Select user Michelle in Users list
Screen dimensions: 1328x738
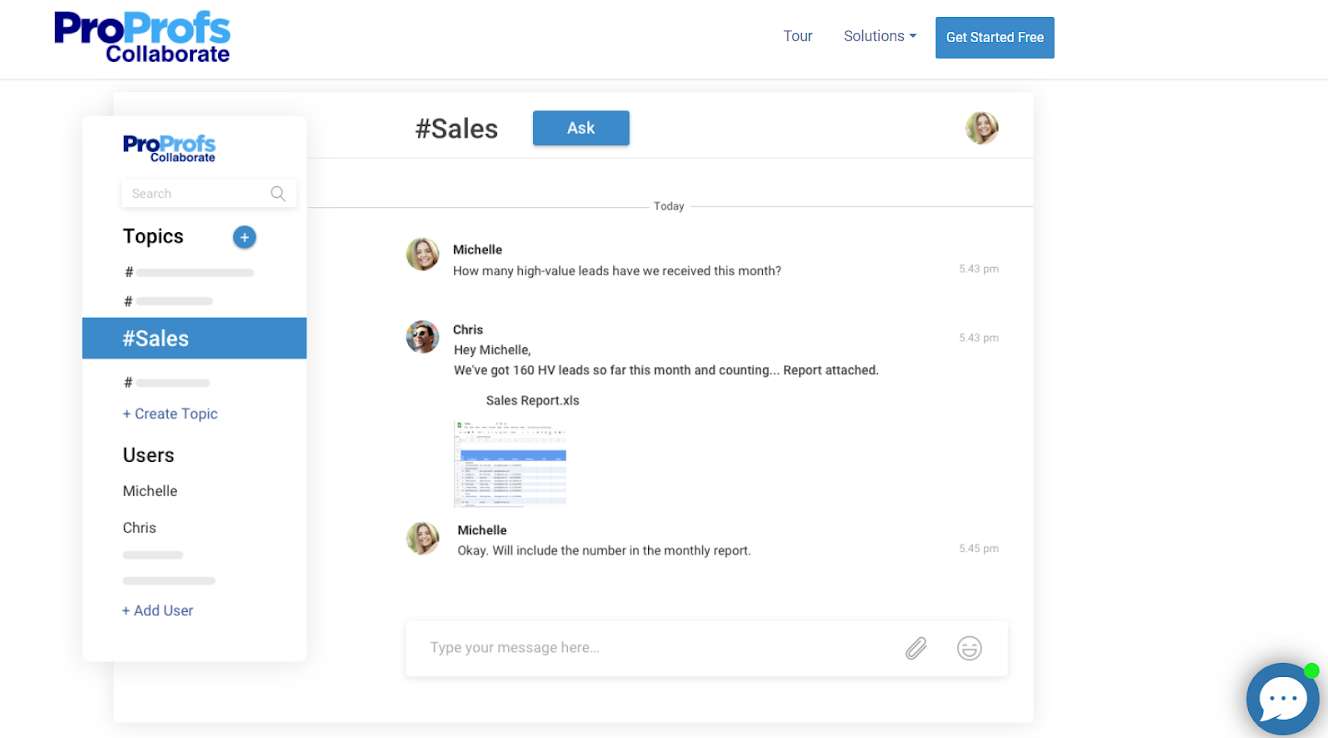pyautogui.click(x=150, y=491)
